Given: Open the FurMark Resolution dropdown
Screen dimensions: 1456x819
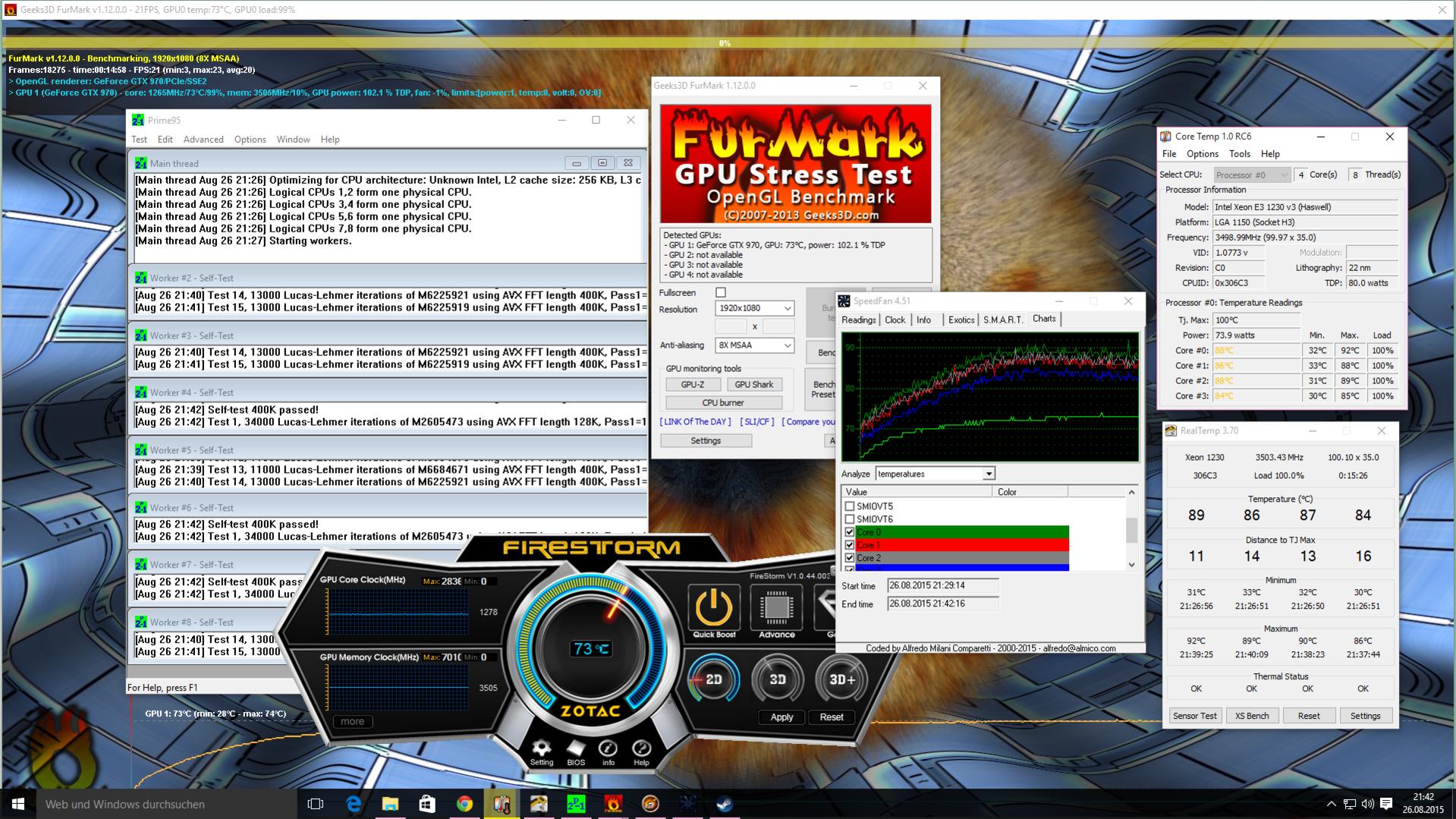Looking at the screenshot, I should point(754,309).
